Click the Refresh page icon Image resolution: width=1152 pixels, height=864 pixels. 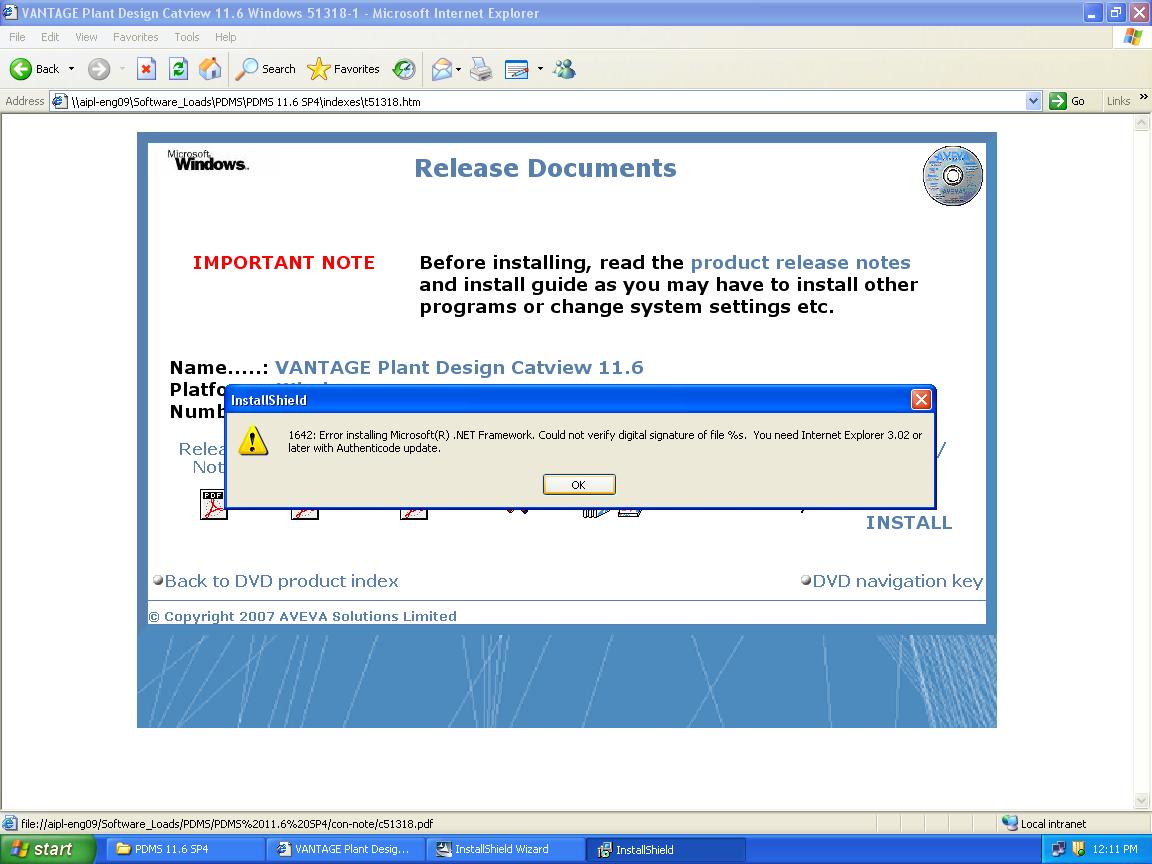(x=178, y=69)
